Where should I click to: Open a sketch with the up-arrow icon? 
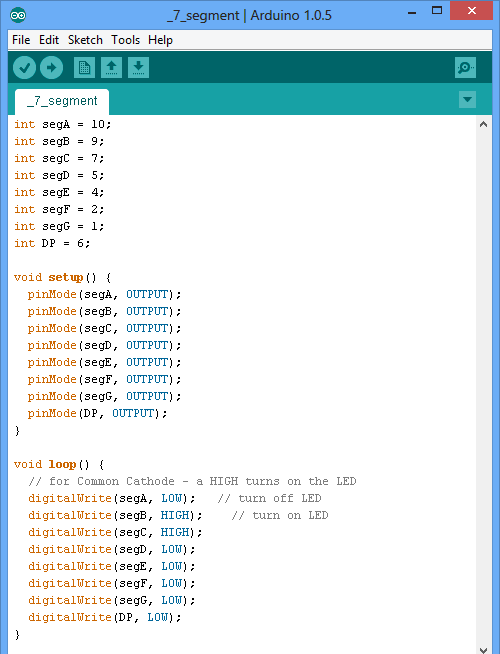coord(111,68)
